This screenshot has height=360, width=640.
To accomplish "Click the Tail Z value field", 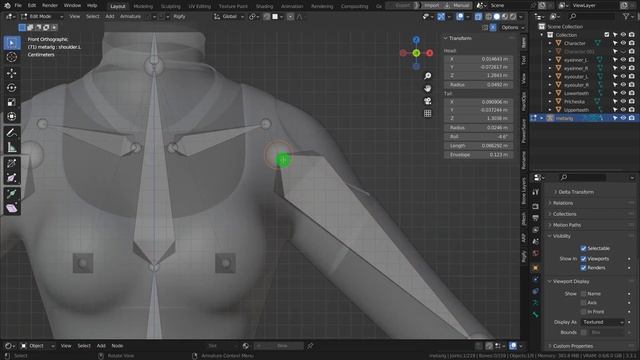I will 478,118.
